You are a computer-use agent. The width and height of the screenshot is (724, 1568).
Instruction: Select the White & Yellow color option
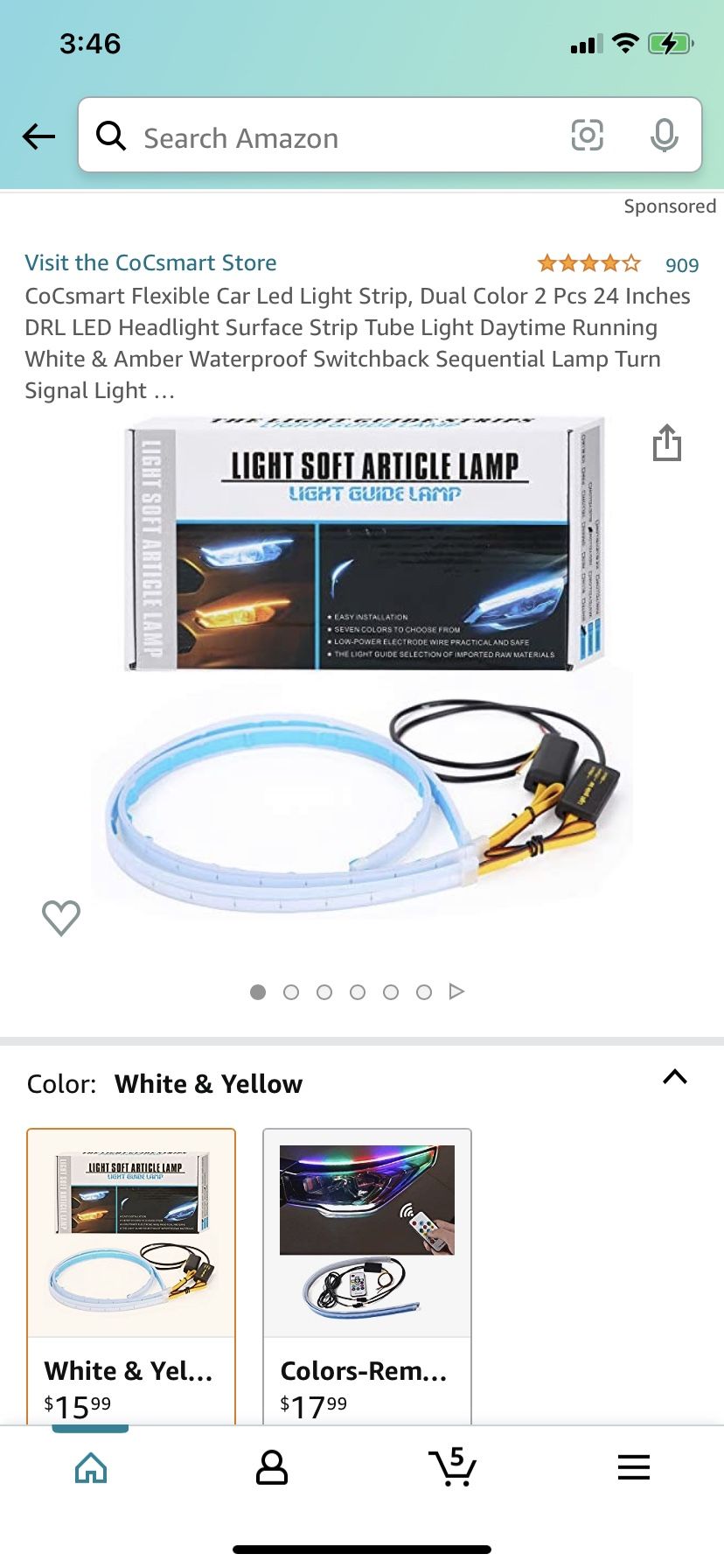click(x=131, y=1277)
